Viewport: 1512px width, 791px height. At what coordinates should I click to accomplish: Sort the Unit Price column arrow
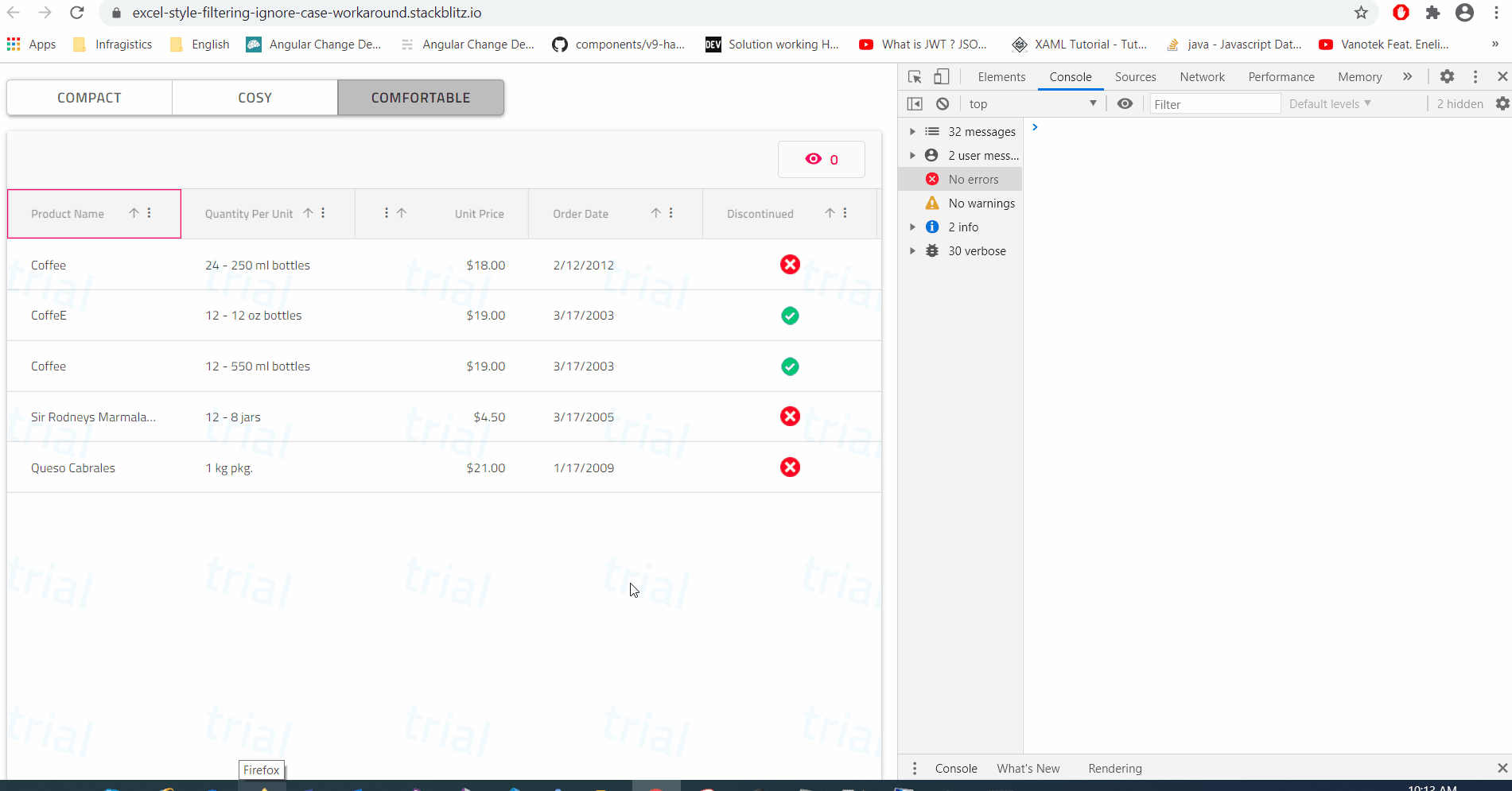tap(402, 213)
